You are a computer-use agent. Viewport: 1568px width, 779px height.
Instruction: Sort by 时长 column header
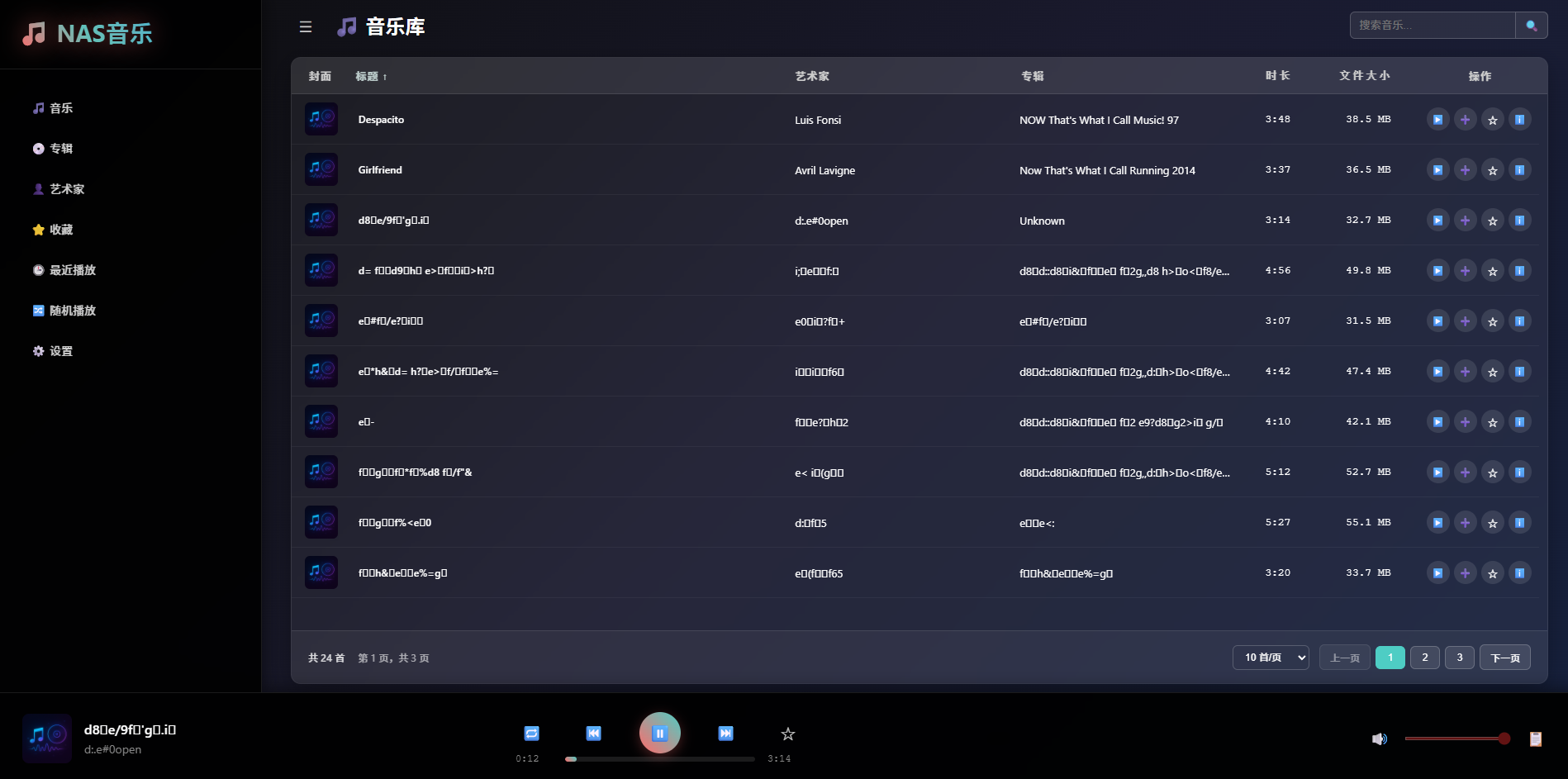pos(1277,76)
